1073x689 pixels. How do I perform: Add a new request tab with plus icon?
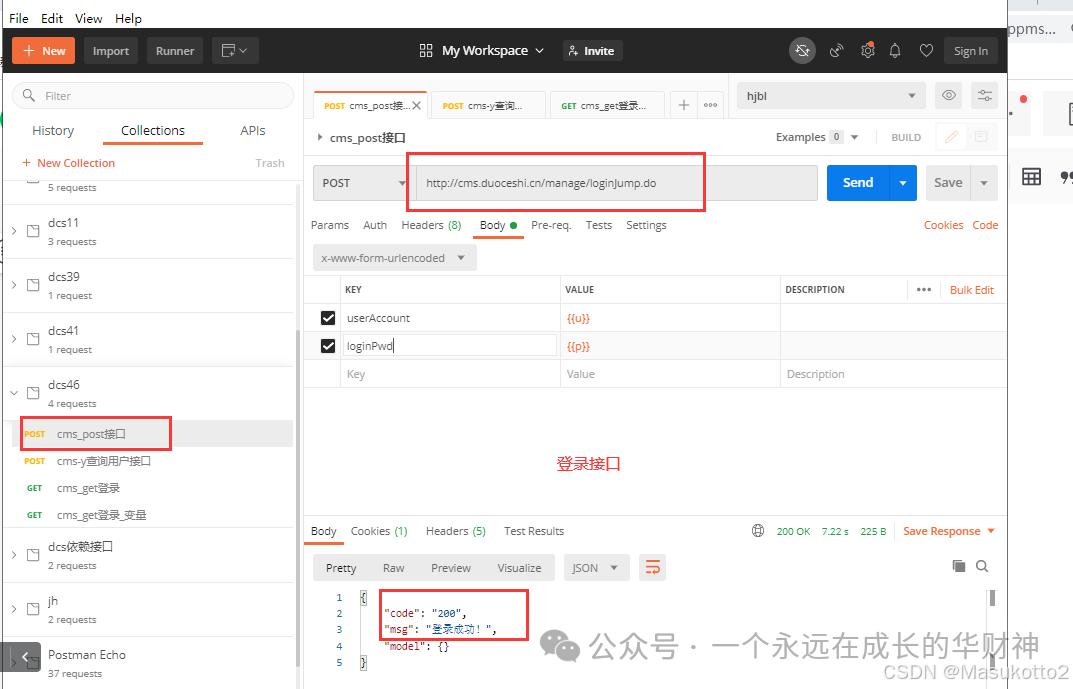(x=684, y=105)
